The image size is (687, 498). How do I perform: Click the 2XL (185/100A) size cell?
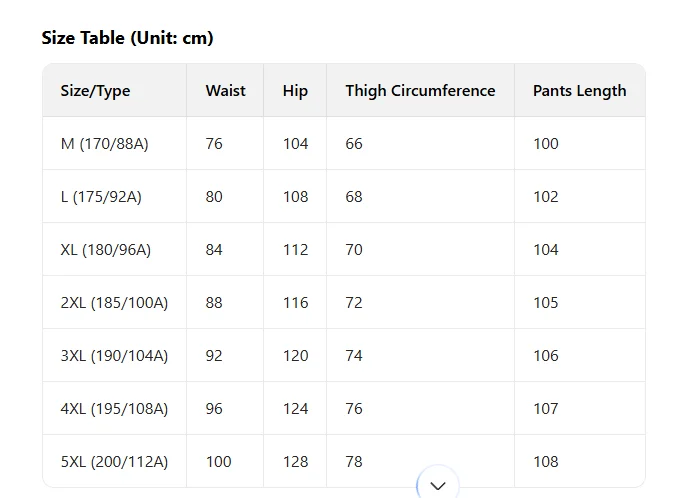114,303
